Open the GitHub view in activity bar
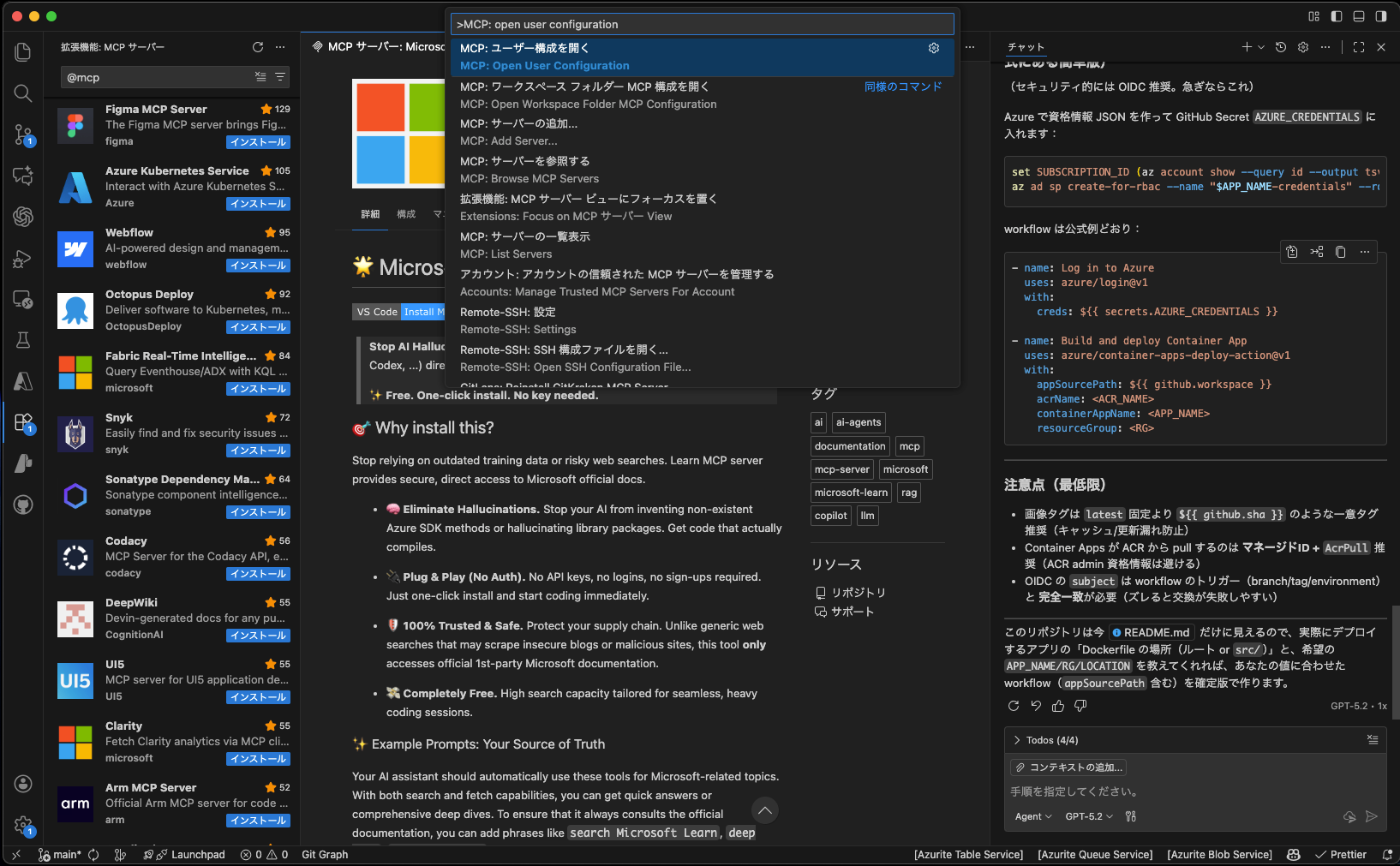Image resolution: width=1400 pixels, height=866 pixels. click(x=22, y=504)
